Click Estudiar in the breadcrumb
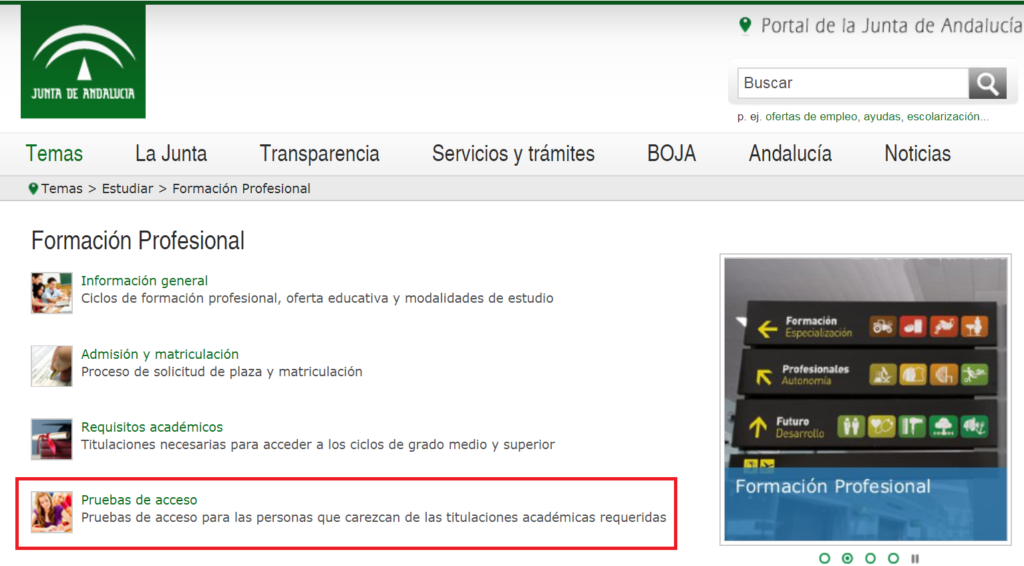1024x566 pixels. [x=127, y=188]
